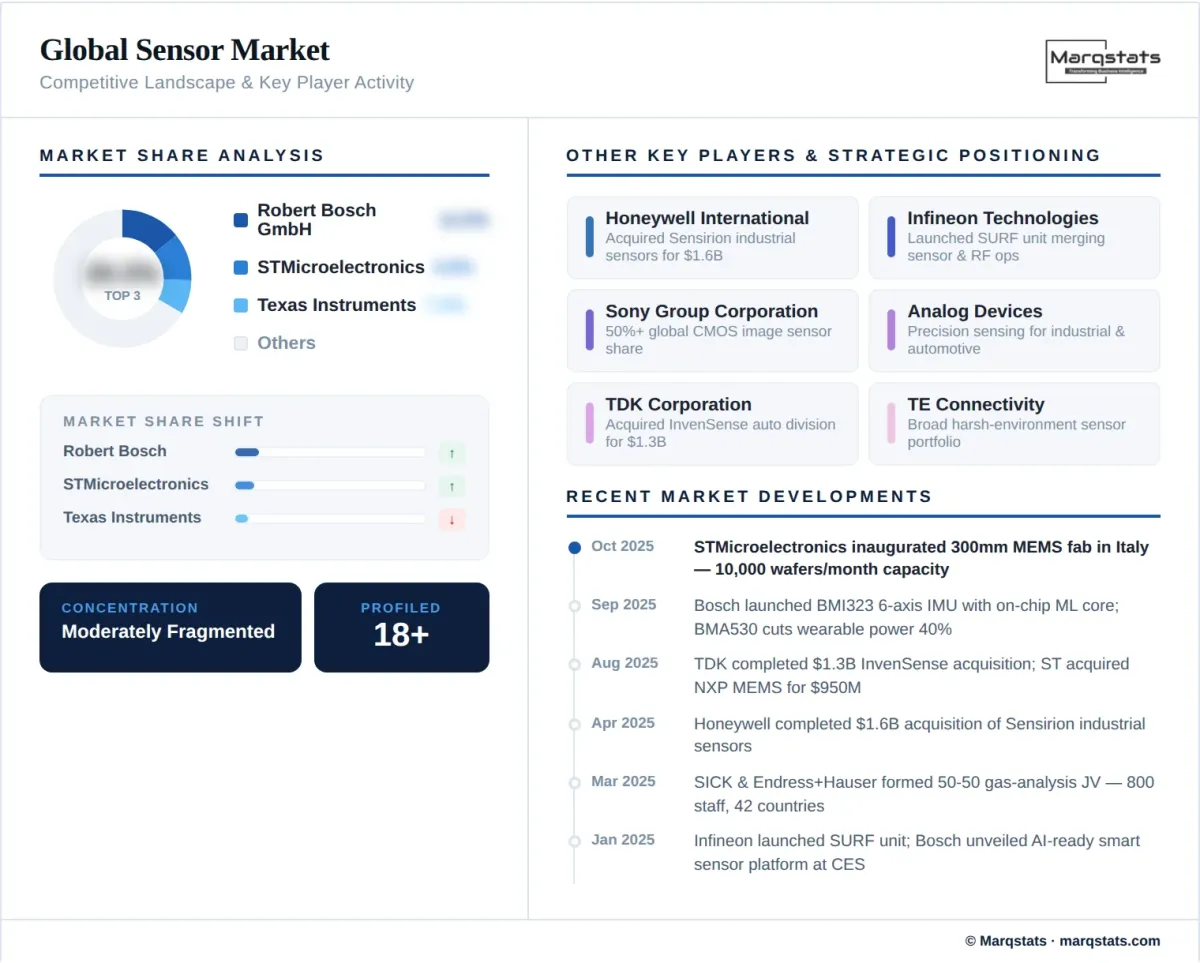Click the Concentration Moderately Fragmented tile

(170, 627)
